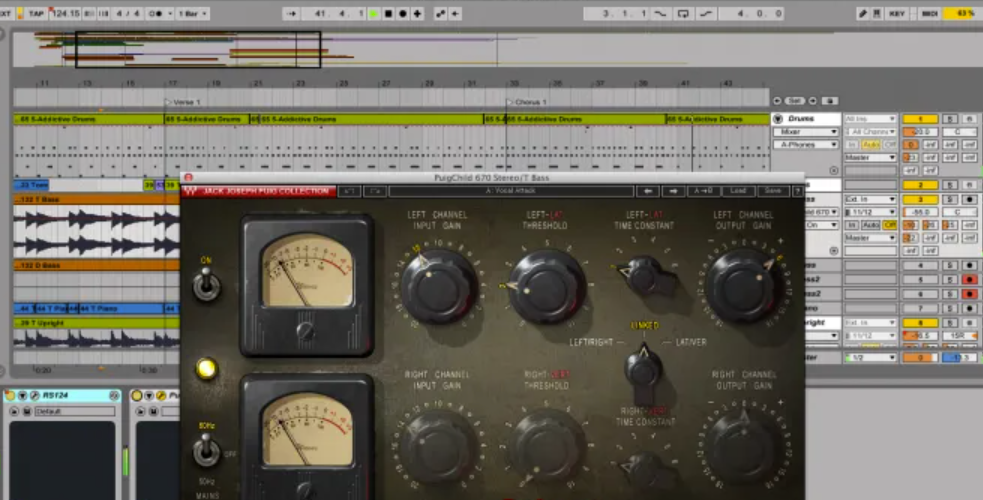983x500 pixels.
Task: Click the plugin undo arrow button
Action: (x=350, y=191)
